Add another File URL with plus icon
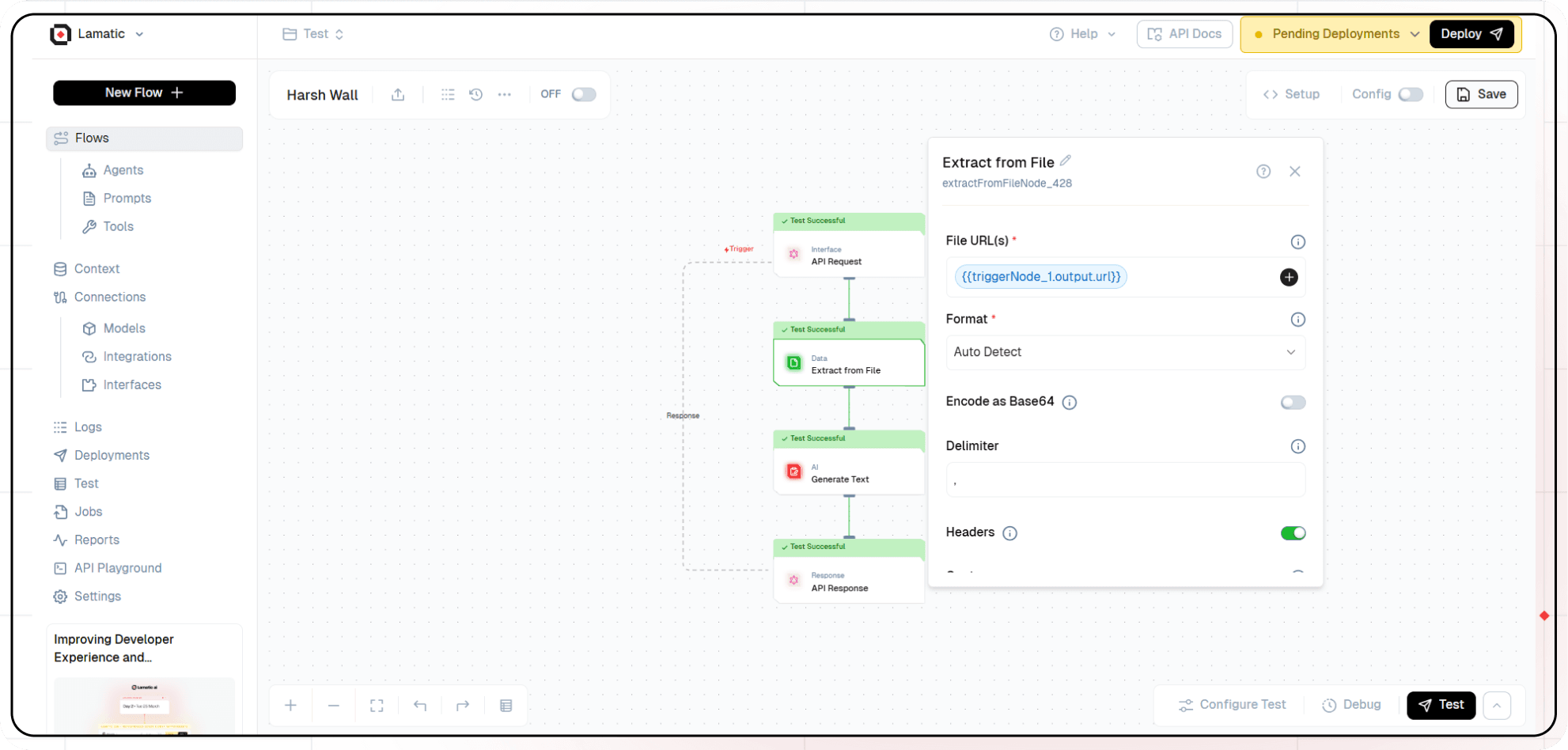This screenshot has width=1568, height=750. [x=1288, y=277]
